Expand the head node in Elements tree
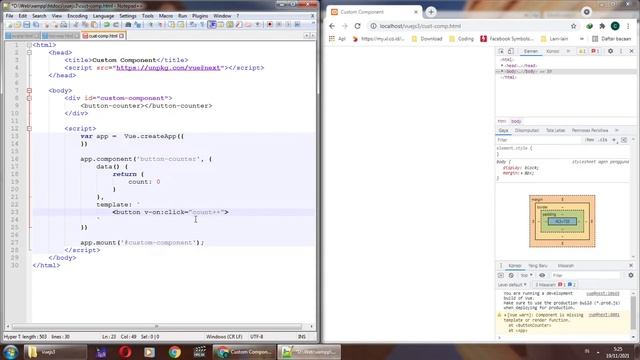640x360 pixels. pos(502,65)
